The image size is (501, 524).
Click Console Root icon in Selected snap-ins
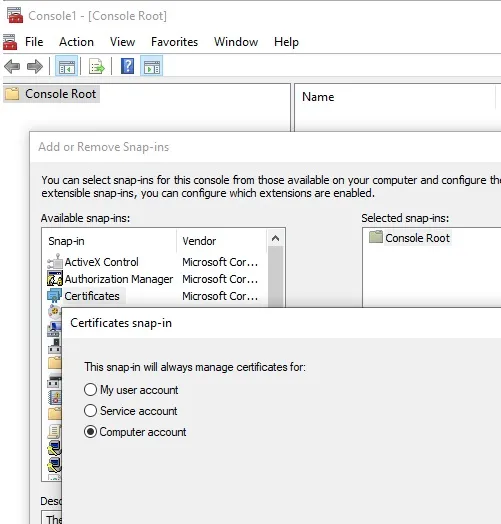pyautogui.click(x=376, y=237)
